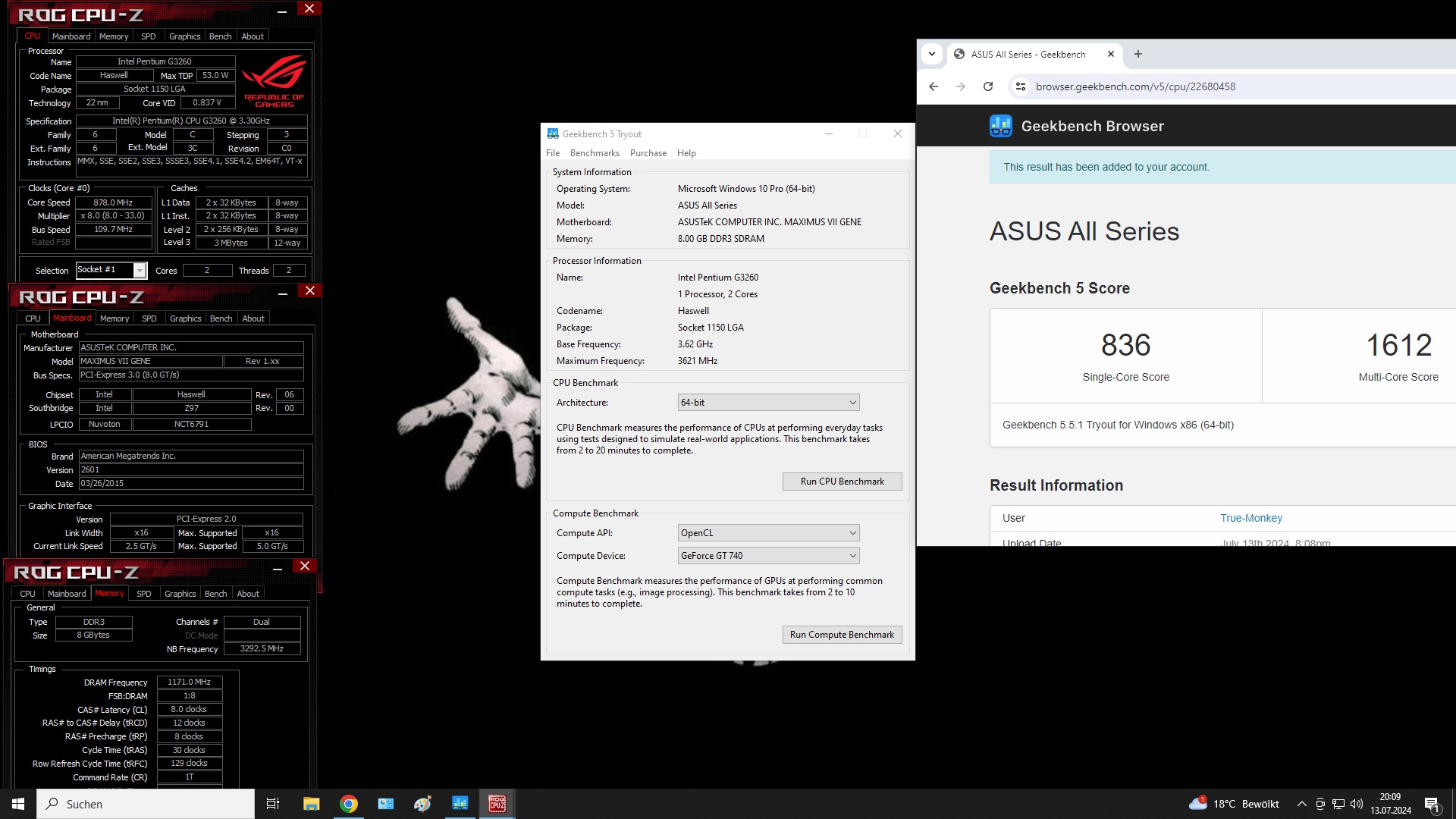Close the middle ROG CPU-Z Mainboard window
The image size is (1456, 819).
tap(309, 291)
